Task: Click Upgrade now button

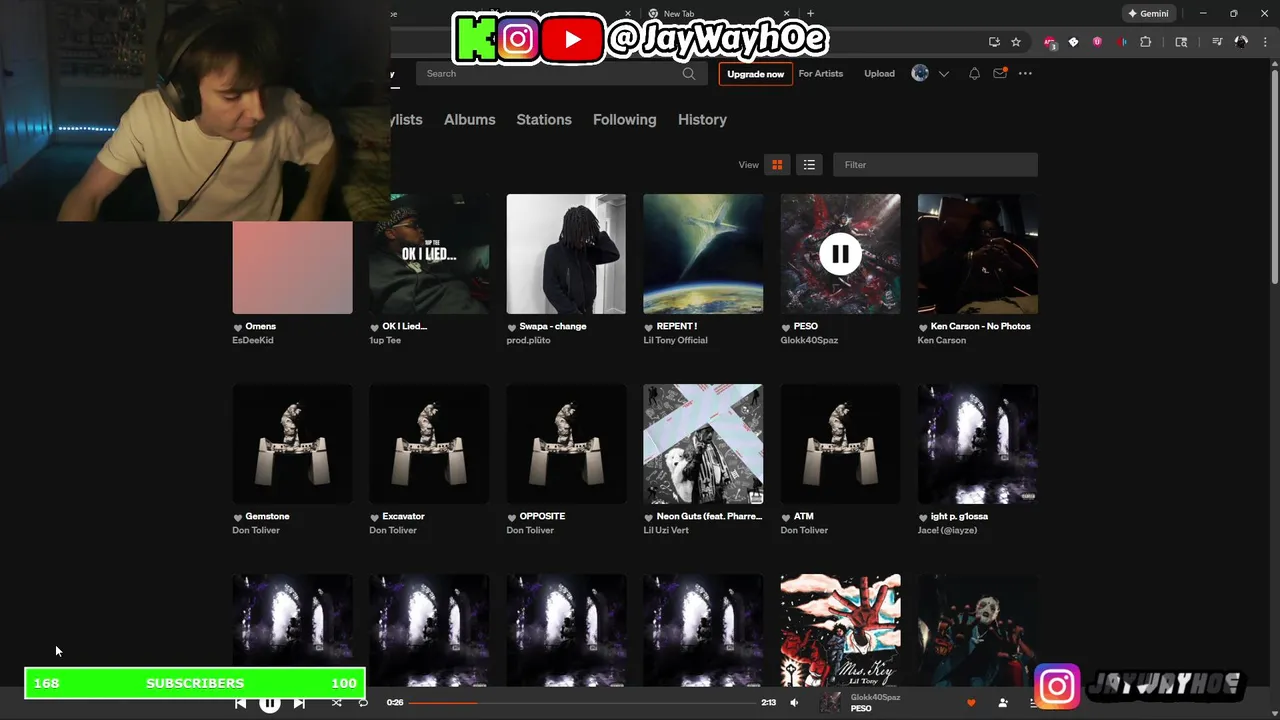Action: (755, 74)
